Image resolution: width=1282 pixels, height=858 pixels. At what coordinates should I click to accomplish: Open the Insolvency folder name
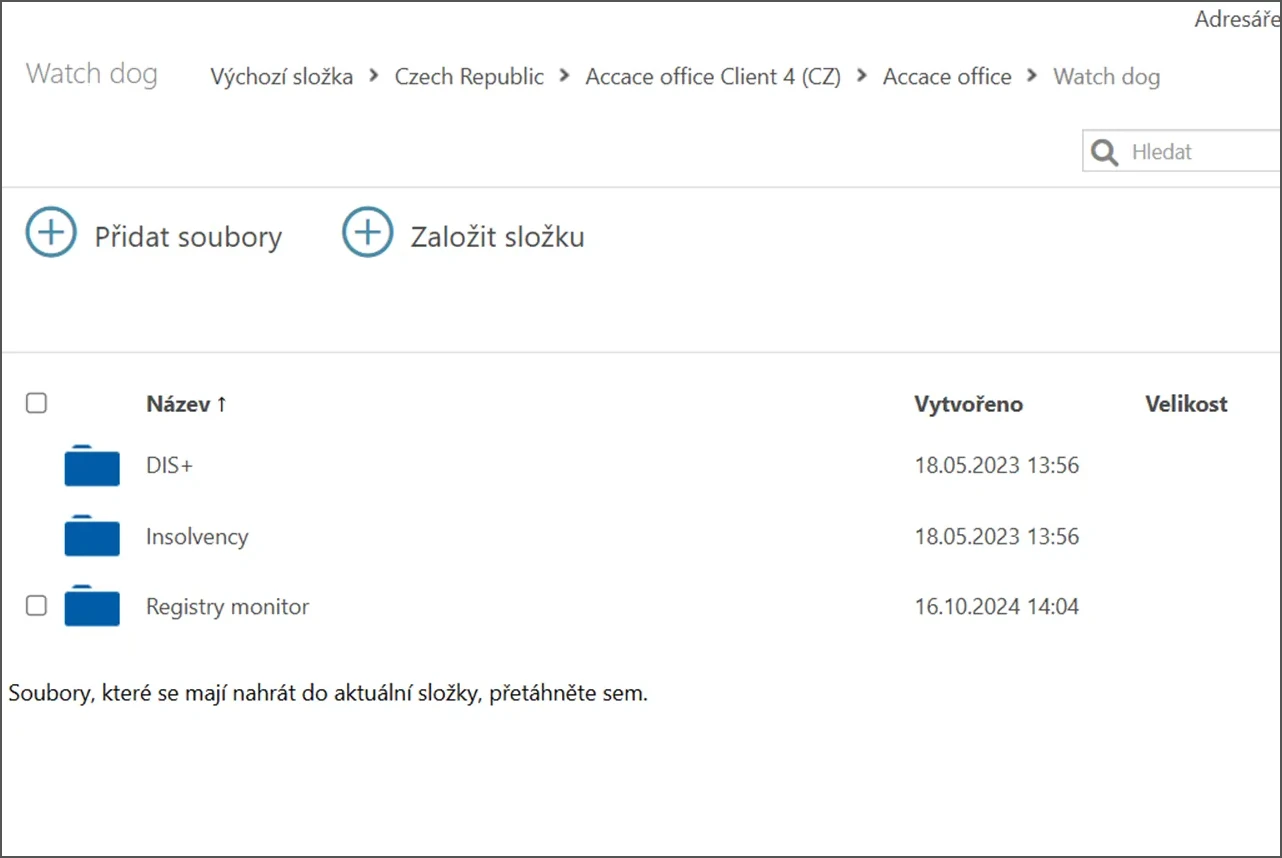197,536
